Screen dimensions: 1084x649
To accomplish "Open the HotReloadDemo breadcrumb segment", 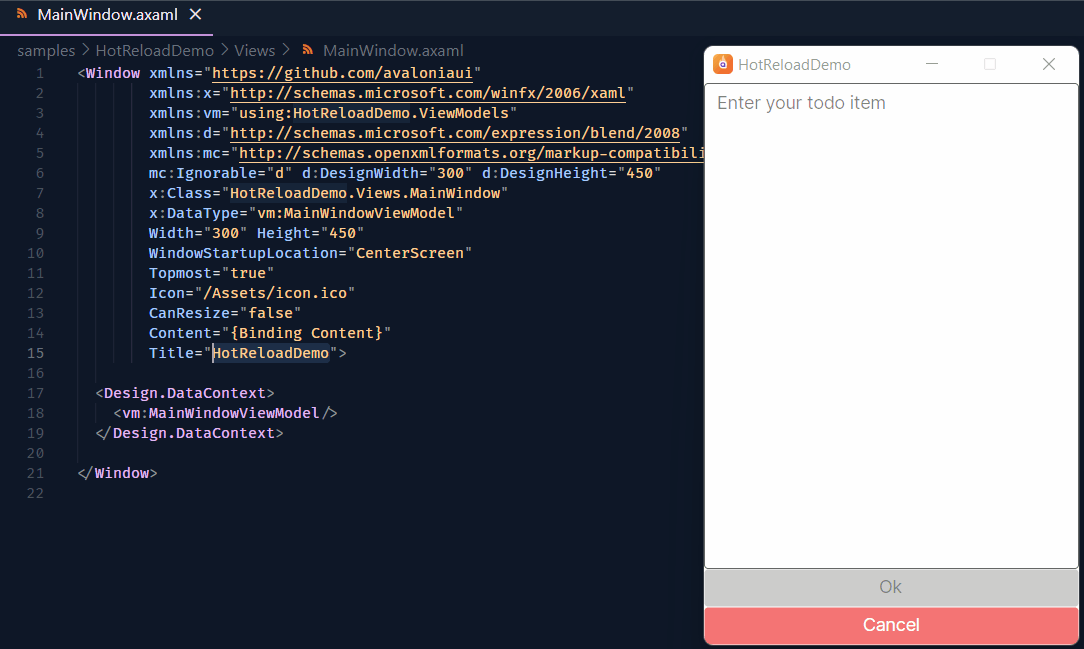I will coord(154,50).
